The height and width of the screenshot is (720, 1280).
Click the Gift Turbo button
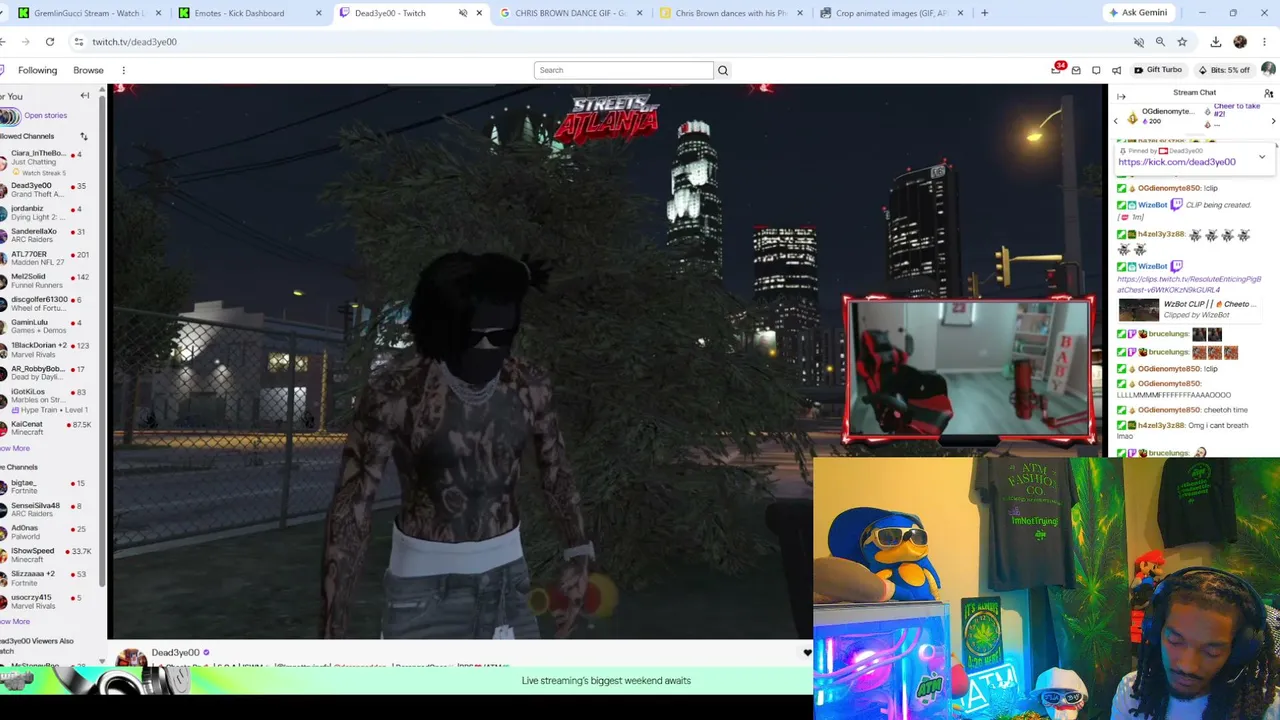coord(1158,70)
